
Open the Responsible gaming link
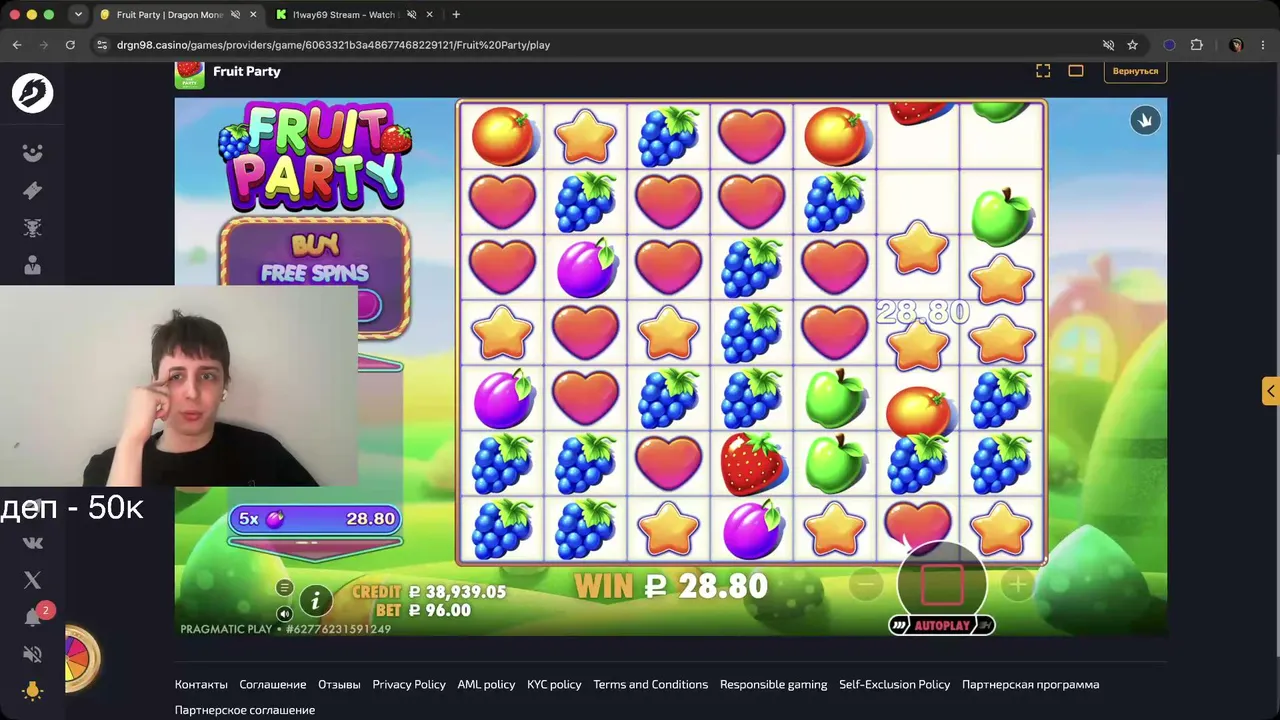point(773,685)
